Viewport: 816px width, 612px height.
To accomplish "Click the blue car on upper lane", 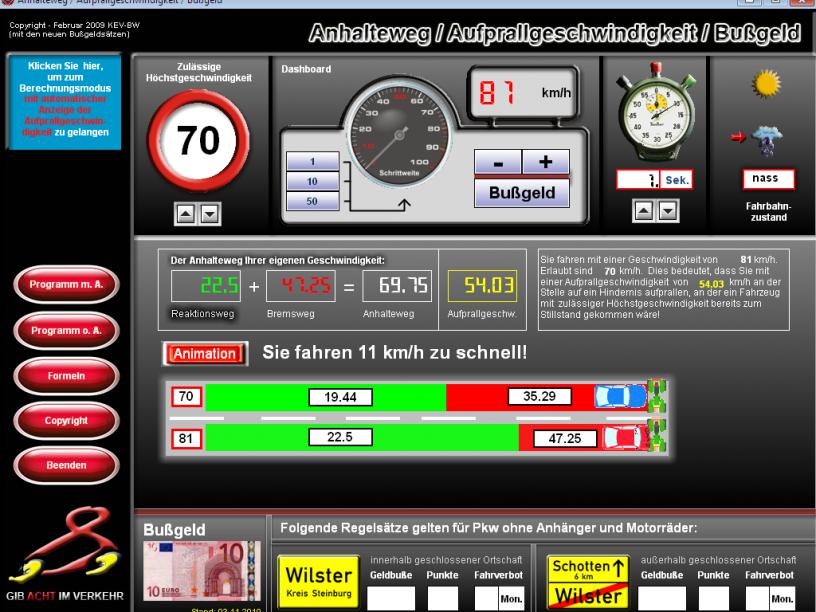I will [x=620, y=397].
